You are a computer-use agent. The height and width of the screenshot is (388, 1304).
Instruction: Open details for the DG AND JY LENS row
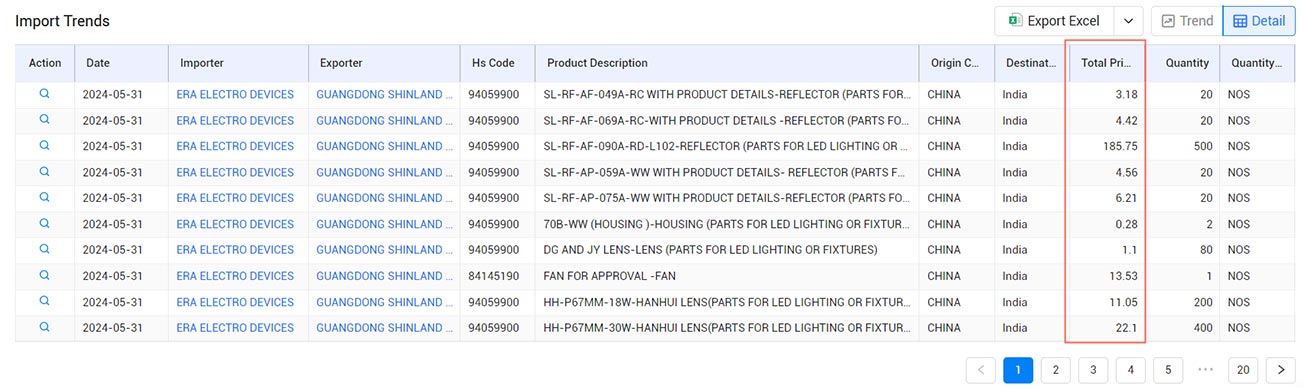coord(44,249)
